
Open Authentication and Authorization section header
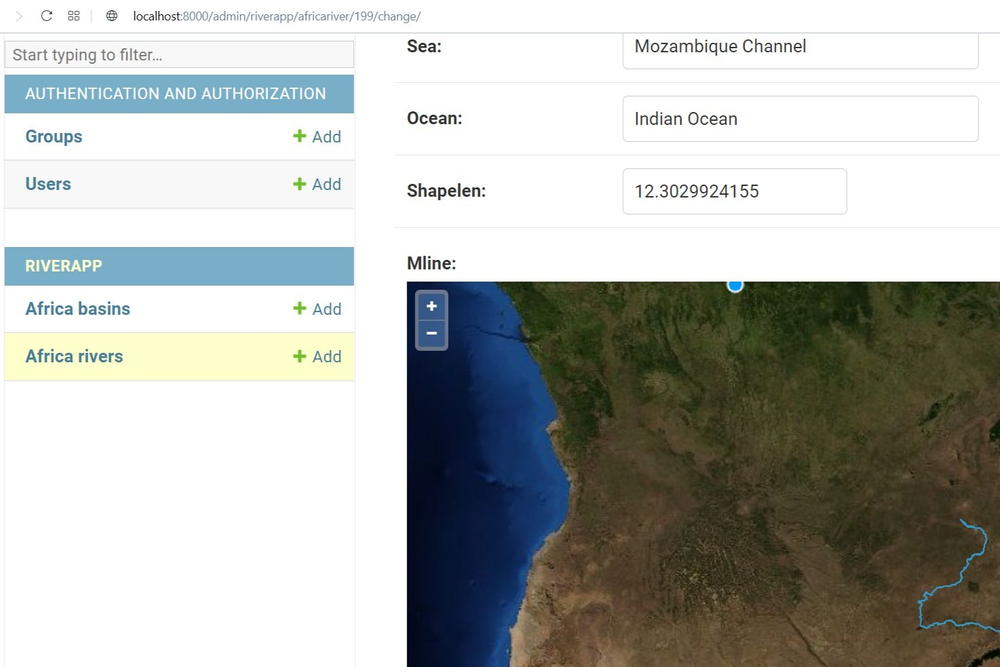175,94
